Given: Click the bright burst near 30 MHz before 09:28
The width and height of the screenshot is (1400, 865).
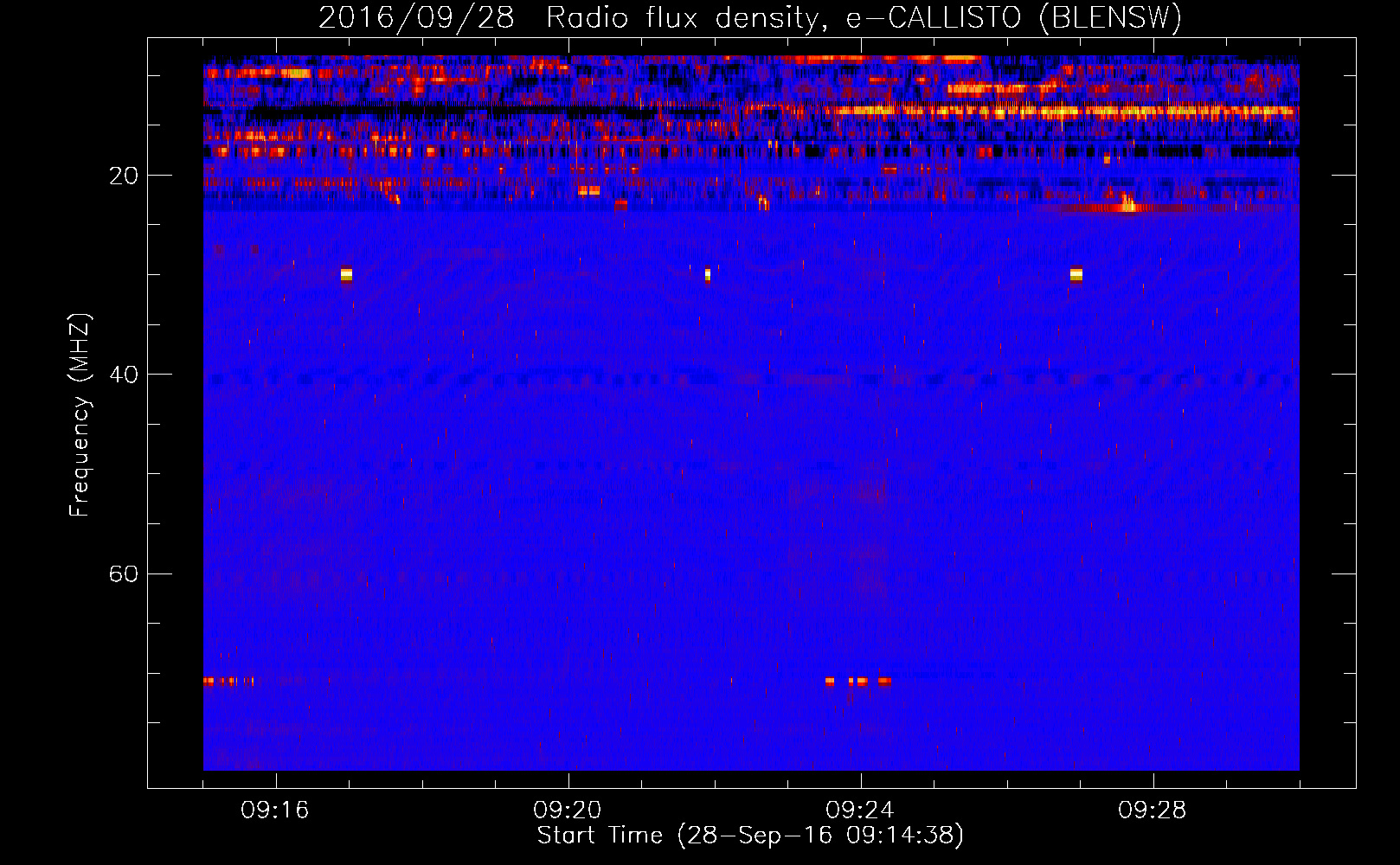Looking at the screenshot, I should click(x=1076, y=274).
